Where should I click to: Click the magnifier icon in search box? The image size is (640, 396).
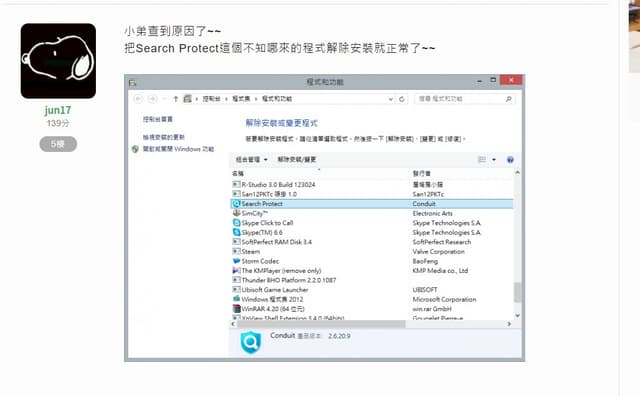[509, 99]
